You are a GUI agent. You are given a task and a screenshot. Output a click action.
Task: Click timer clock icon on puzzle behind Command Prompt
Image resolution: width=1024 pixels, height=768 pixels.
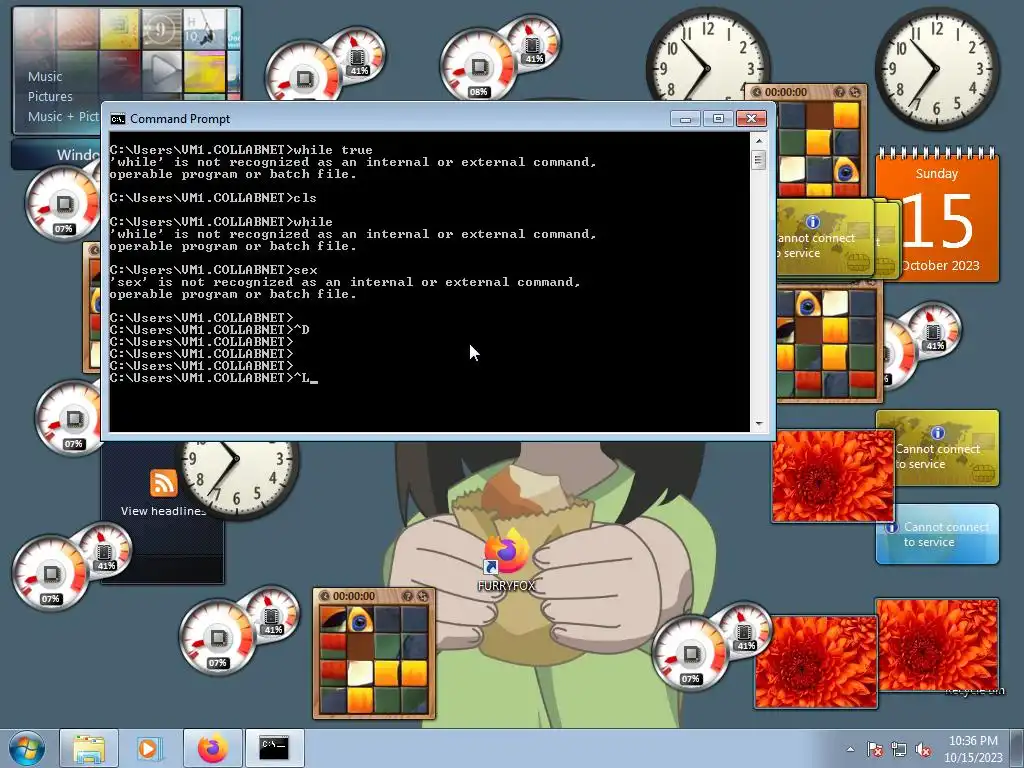(x=756, y=92)
